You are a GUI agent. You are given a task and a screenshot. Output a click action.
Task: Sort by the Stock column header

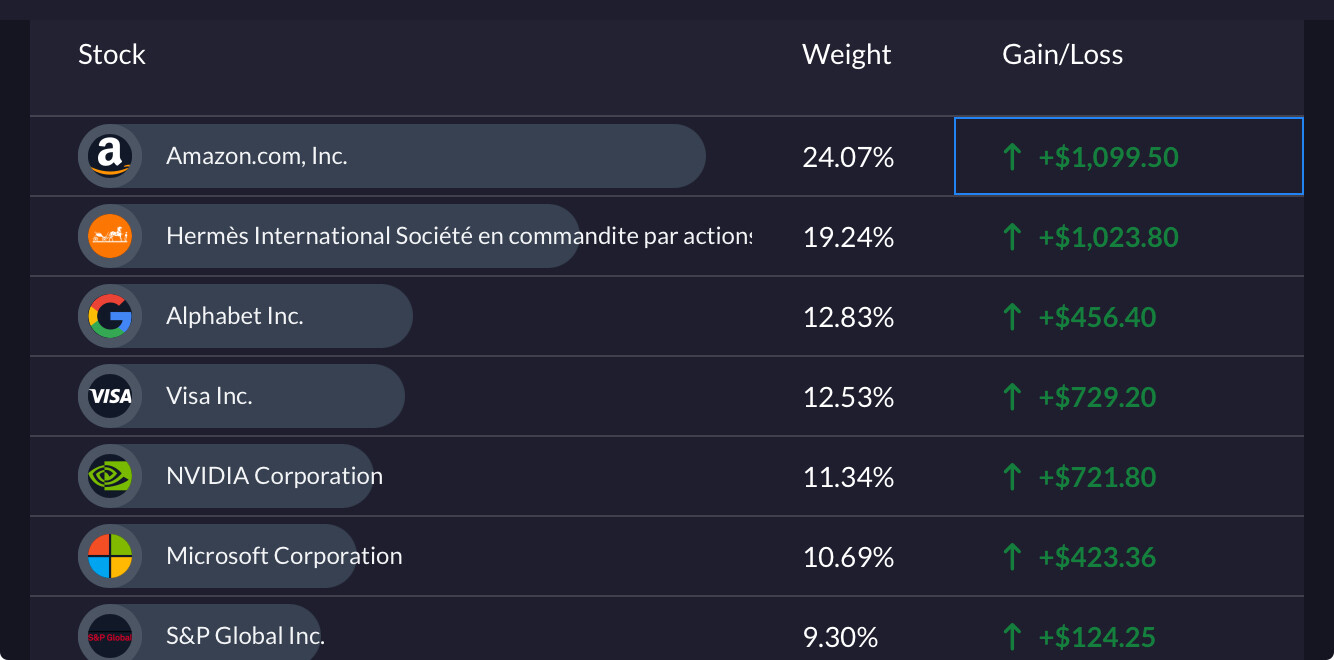[x=112, y=54]
